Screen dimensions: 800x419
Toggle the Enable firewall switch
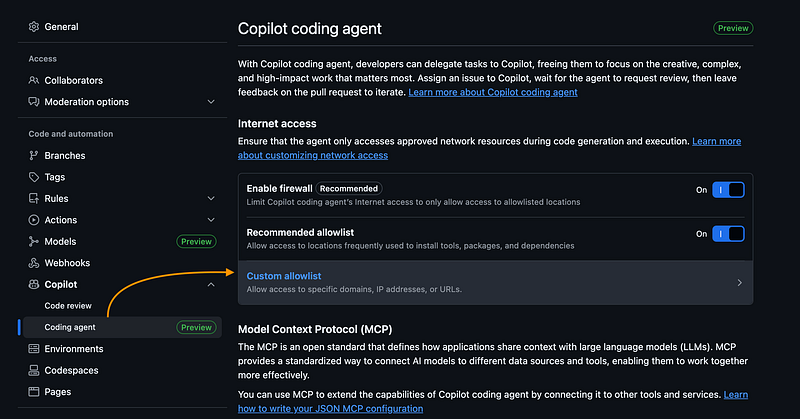pos(728,190)
